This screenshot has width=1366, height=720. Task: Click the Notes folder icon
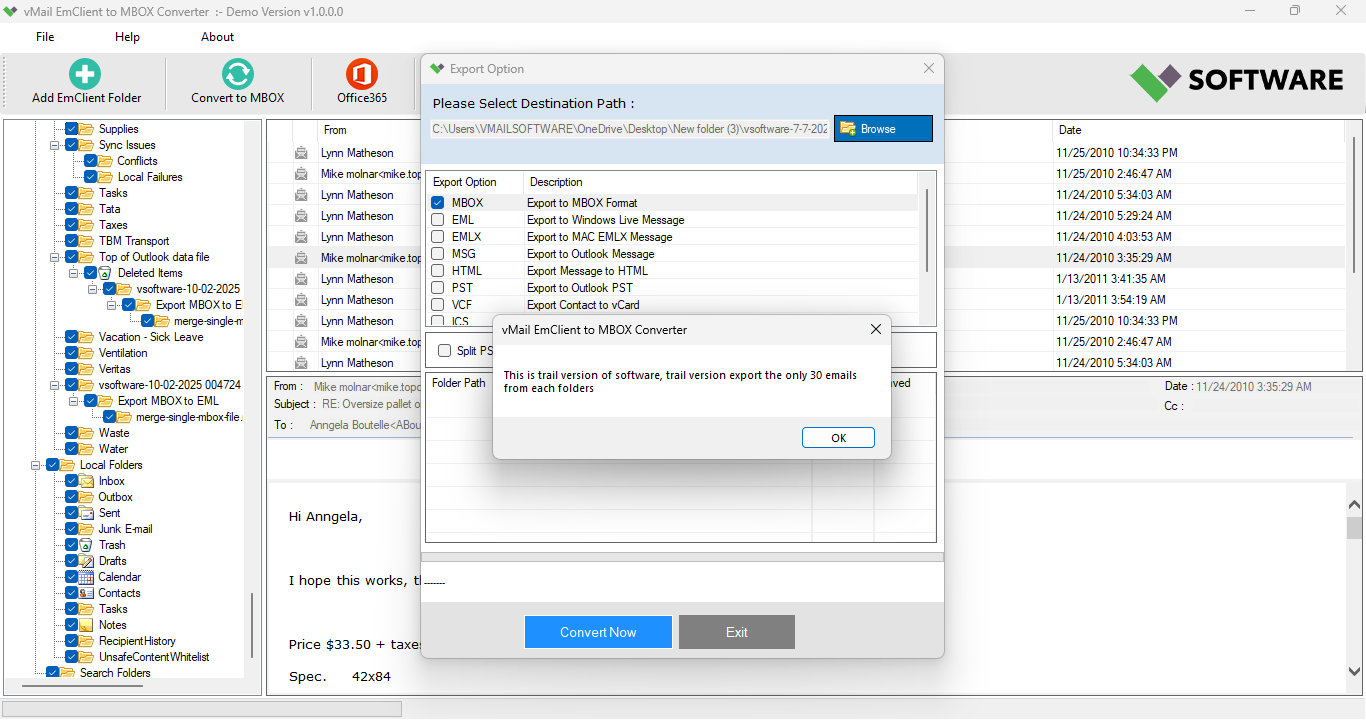click(x=87, y=625)
